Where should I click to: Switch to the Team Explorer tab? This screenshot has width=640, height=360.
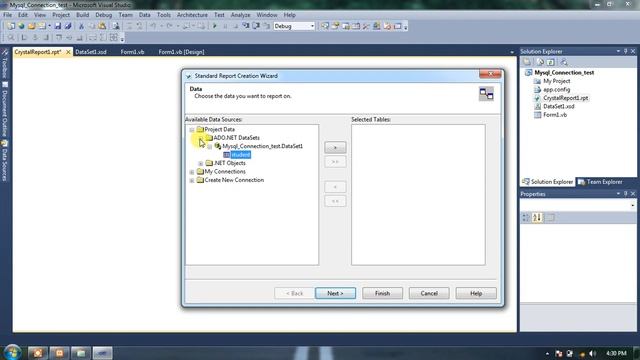(x=600, y=182)
